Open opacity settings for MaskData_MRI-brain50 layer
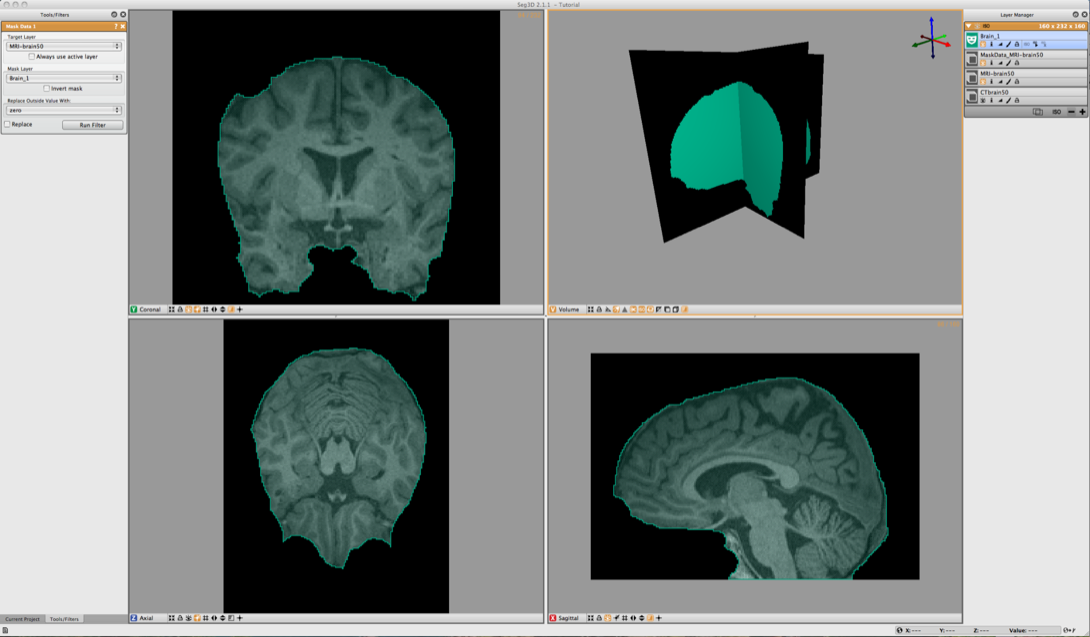Image resolution: width=1090 pixels, height=637 pixels. [x=1000, y=63]
